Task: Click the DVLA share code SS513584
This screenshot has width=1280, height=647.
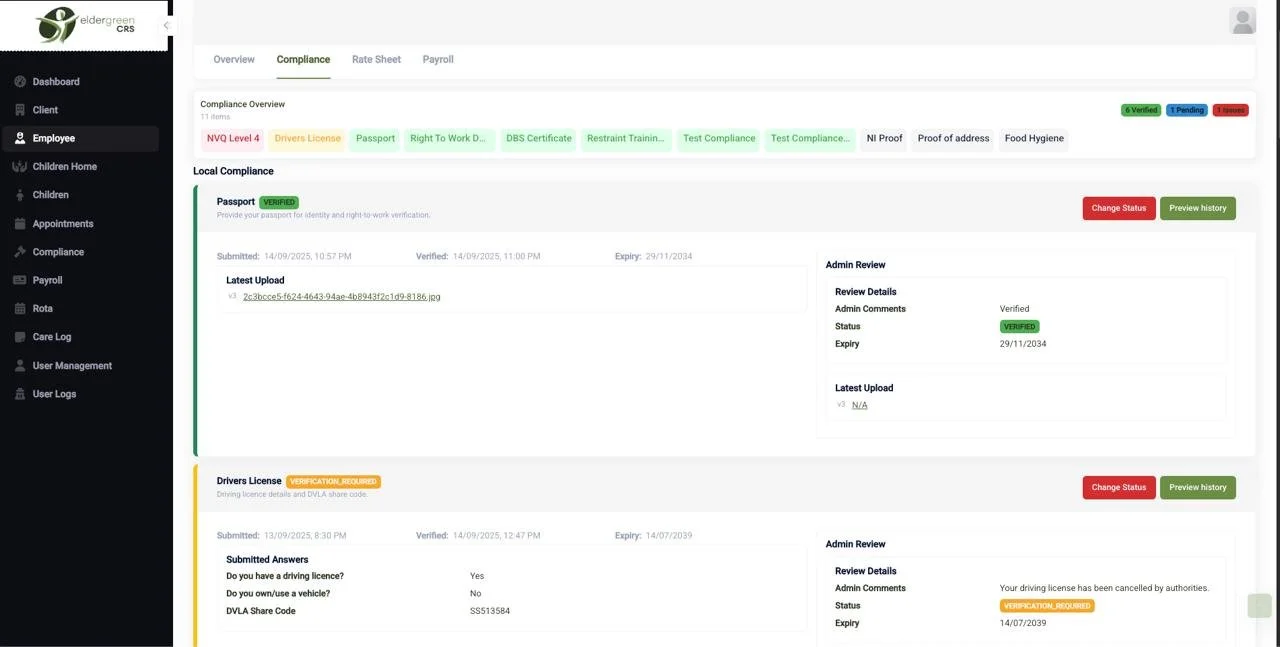Action: [490, 611]
